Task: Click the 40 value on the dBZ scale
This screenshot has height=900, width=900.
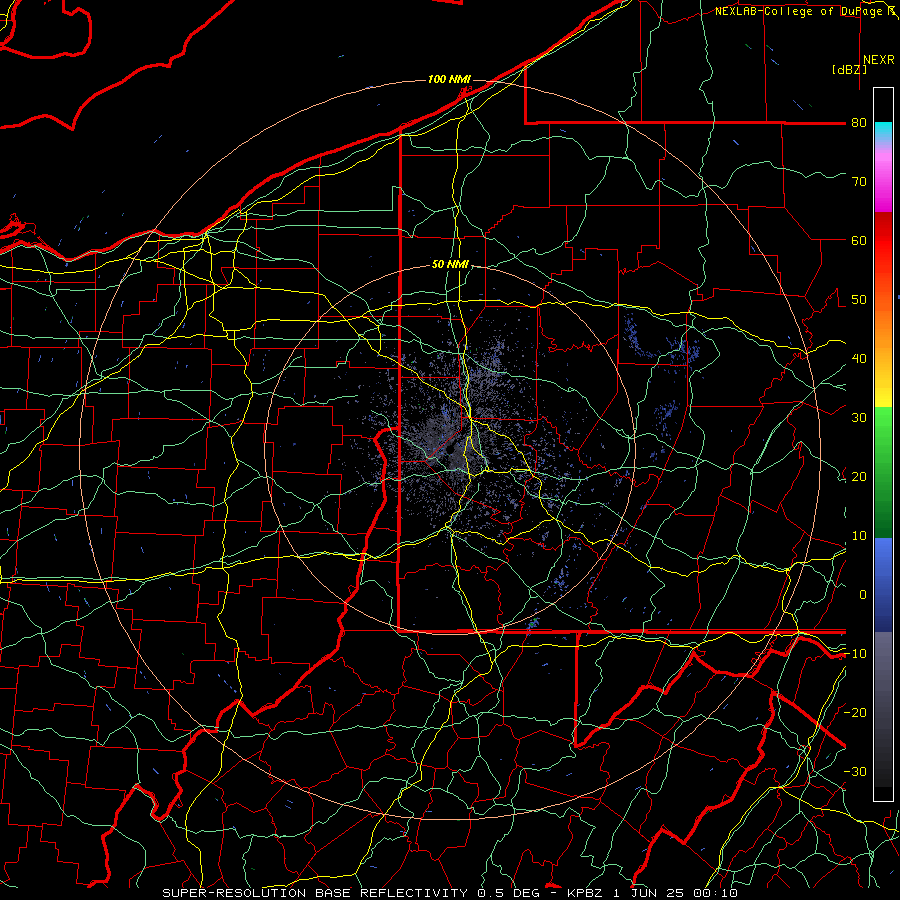Action: tap(859, 359)
